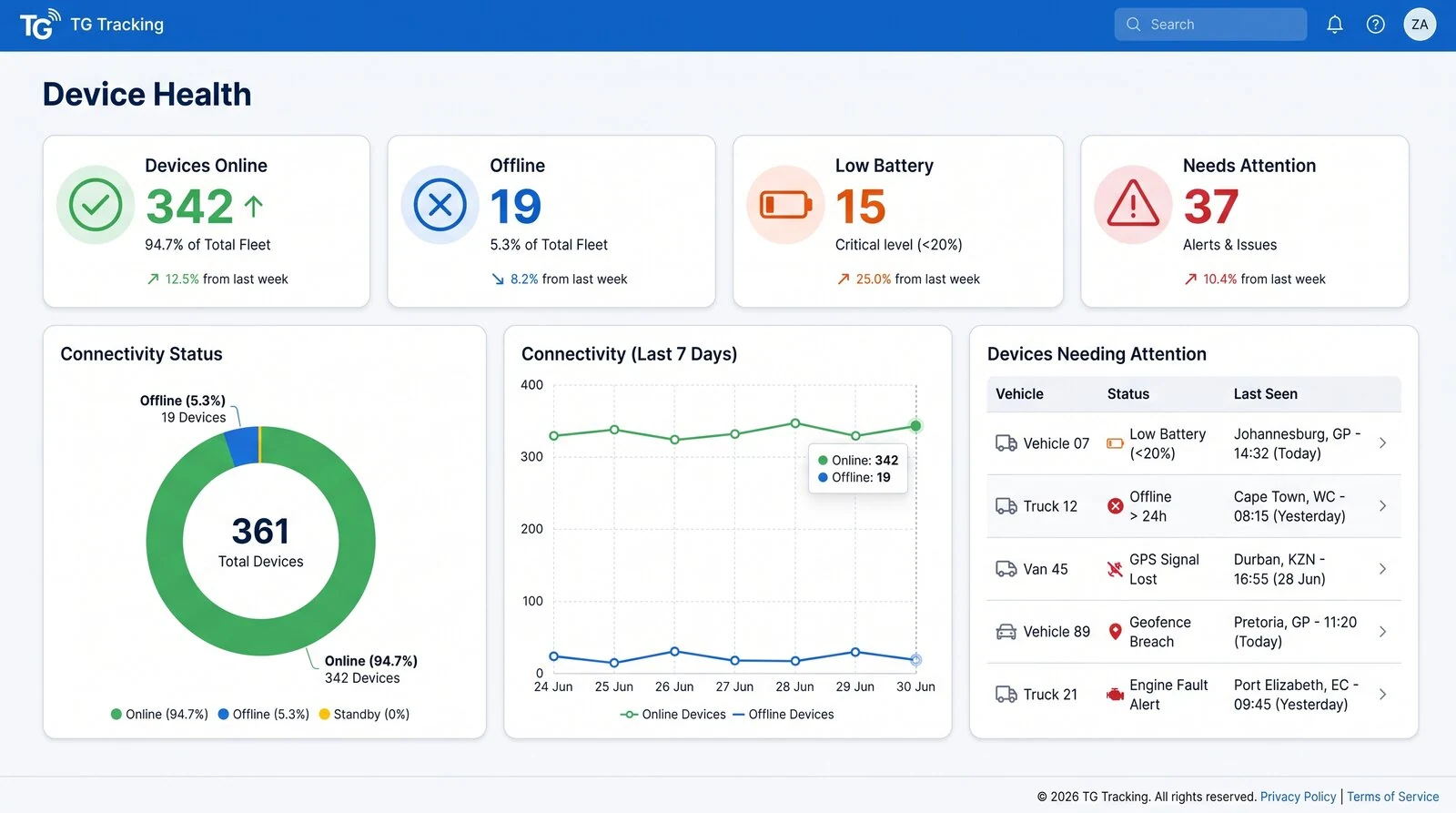Toggle Standby (0%) in donut legend
The height and width of the screenshot is (813, 1456).
[364, 715]
